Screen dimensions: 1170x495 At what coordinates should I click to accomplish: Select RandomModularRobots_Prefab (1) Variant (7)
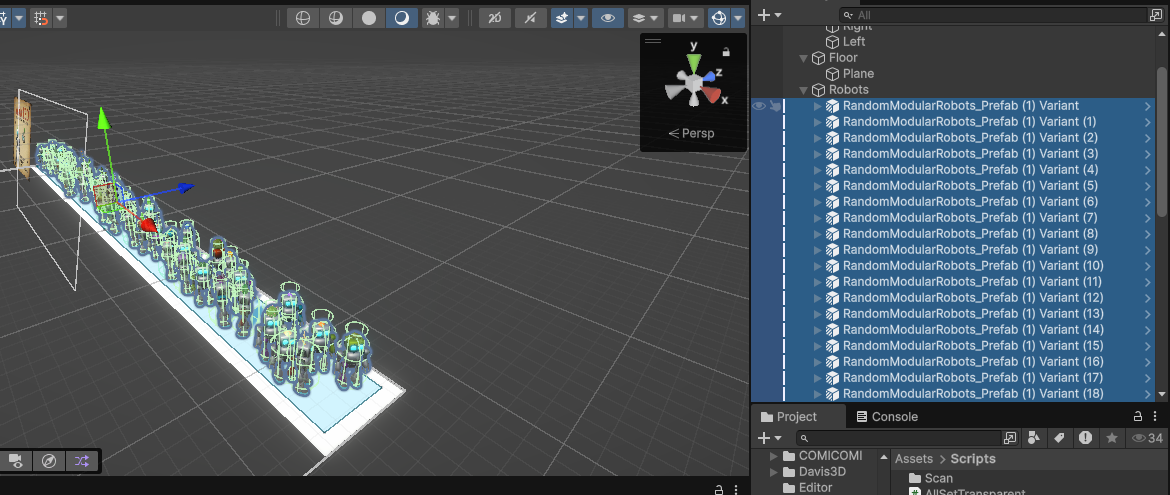[x=969, y=217]
